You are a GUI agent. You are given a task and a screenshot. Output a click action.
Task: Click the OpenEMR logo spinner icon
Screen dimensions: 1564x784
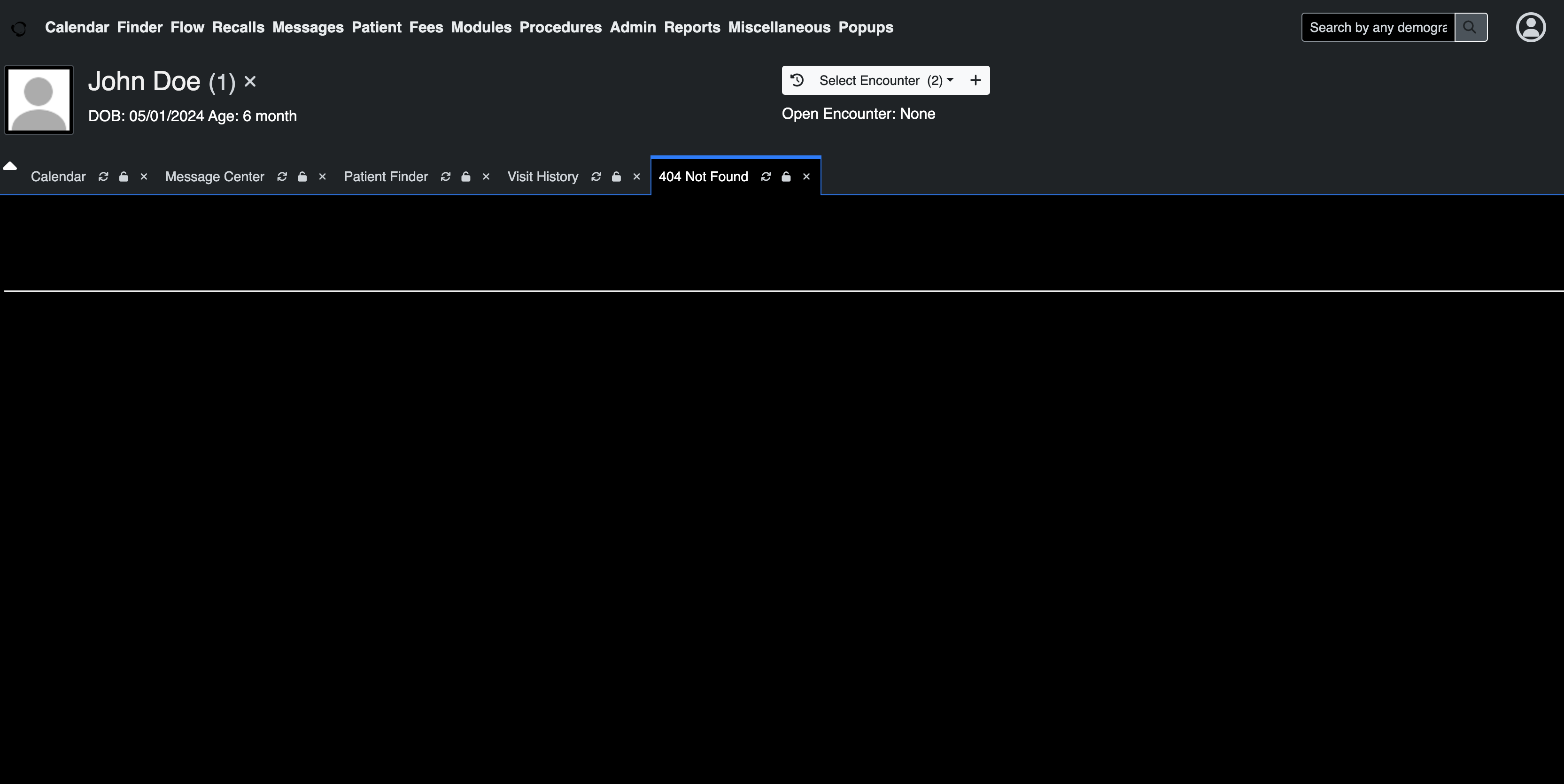pos(19,29)
